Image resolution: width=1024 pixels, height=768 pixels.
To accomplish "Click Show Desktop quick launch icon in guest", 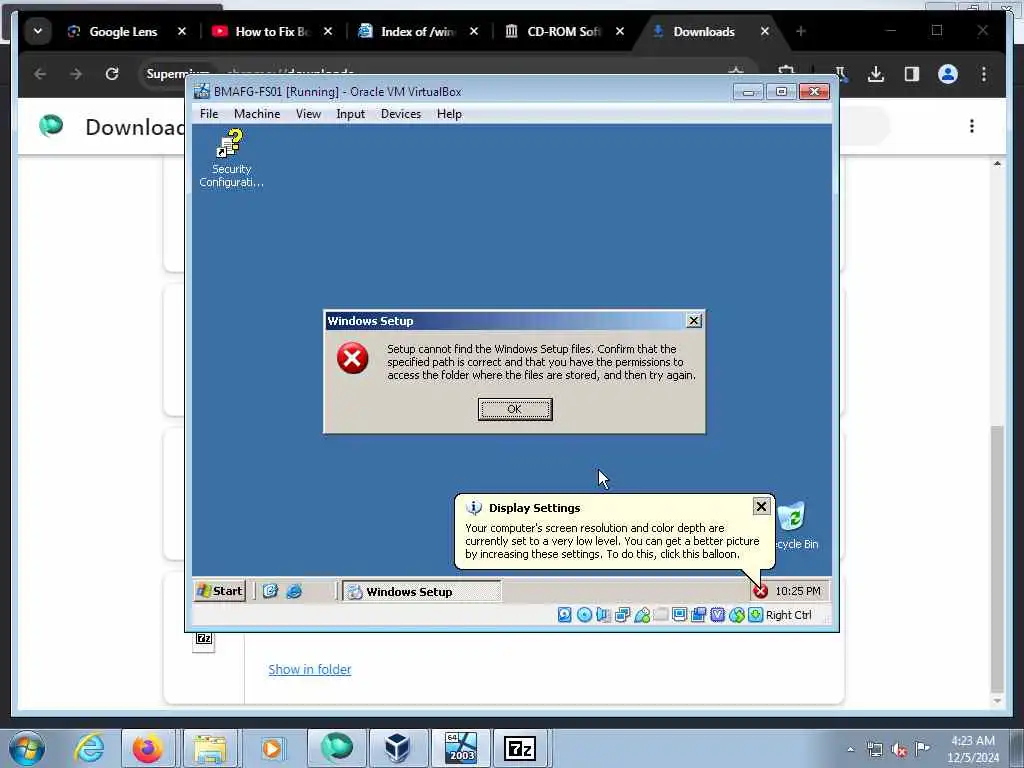I will pyautogui.click(x=270, y=591).
